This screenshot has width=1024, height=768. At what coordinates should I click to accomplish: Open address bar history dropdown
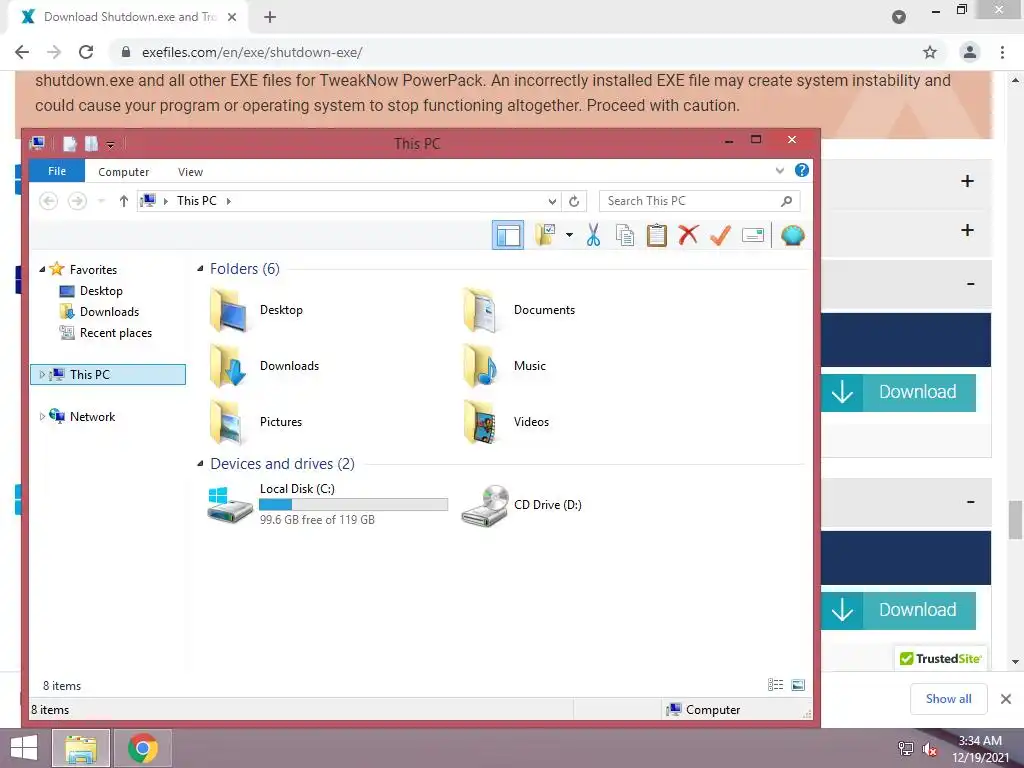tap(552, 201)
